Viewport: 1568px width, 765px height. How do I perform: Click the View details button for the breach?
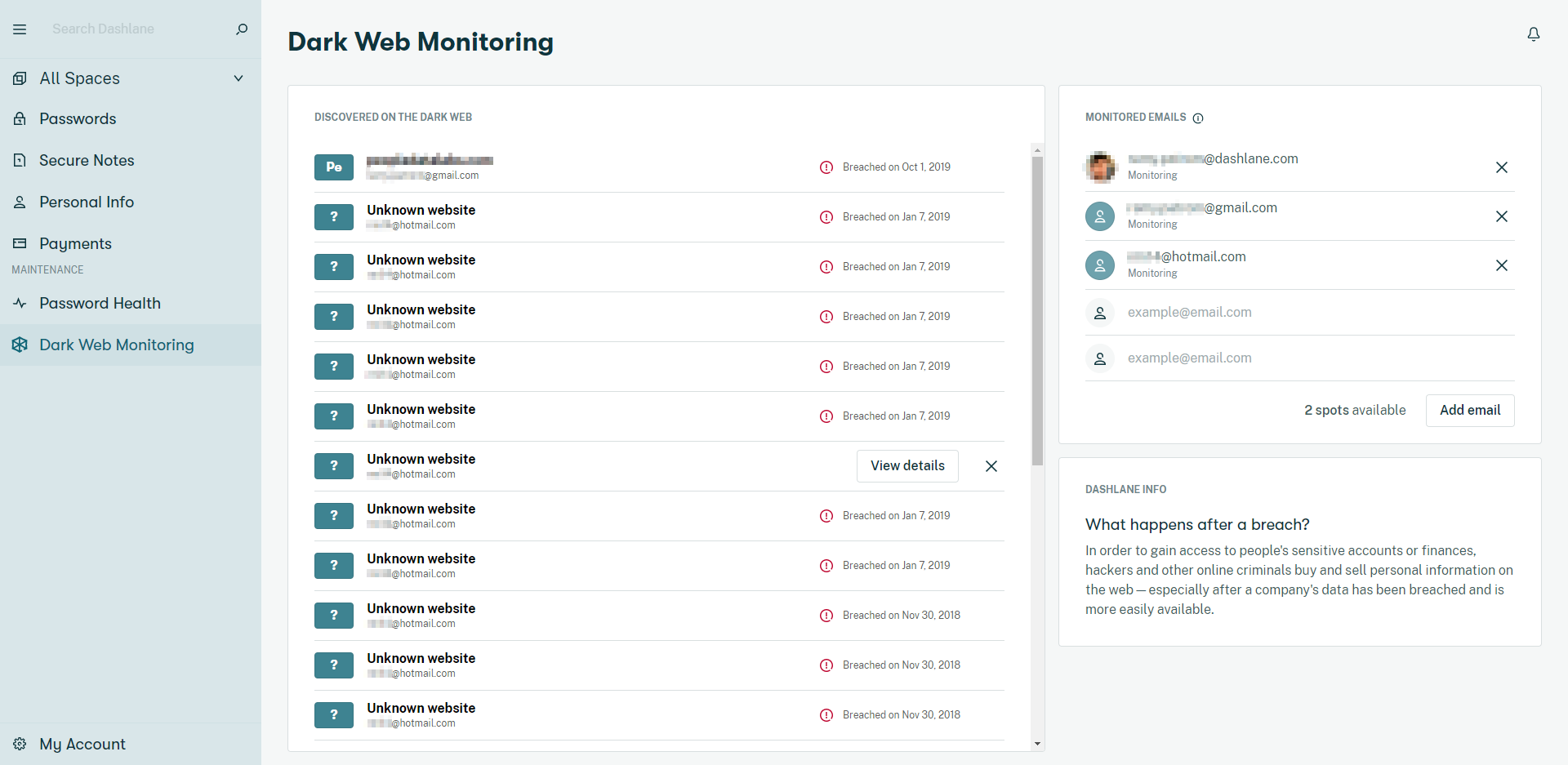[906, 465]
